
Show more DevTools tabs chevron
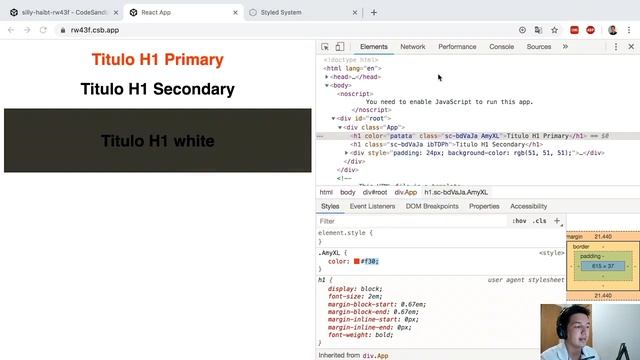(x=565, y=47)
